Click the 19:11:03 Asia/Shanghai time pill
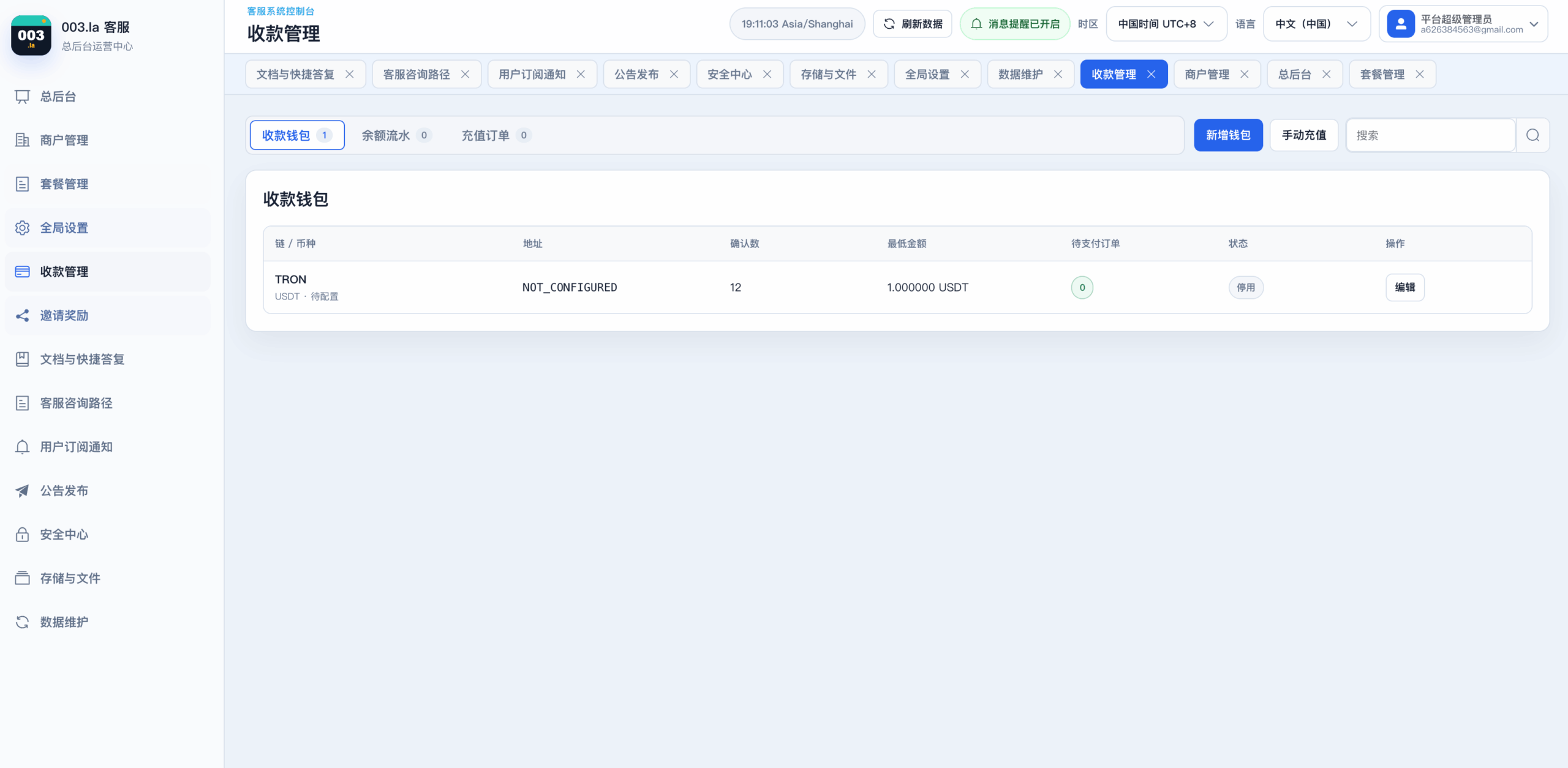The width and height of the screenshot is (1568, 768). click(x=797, y=24)
